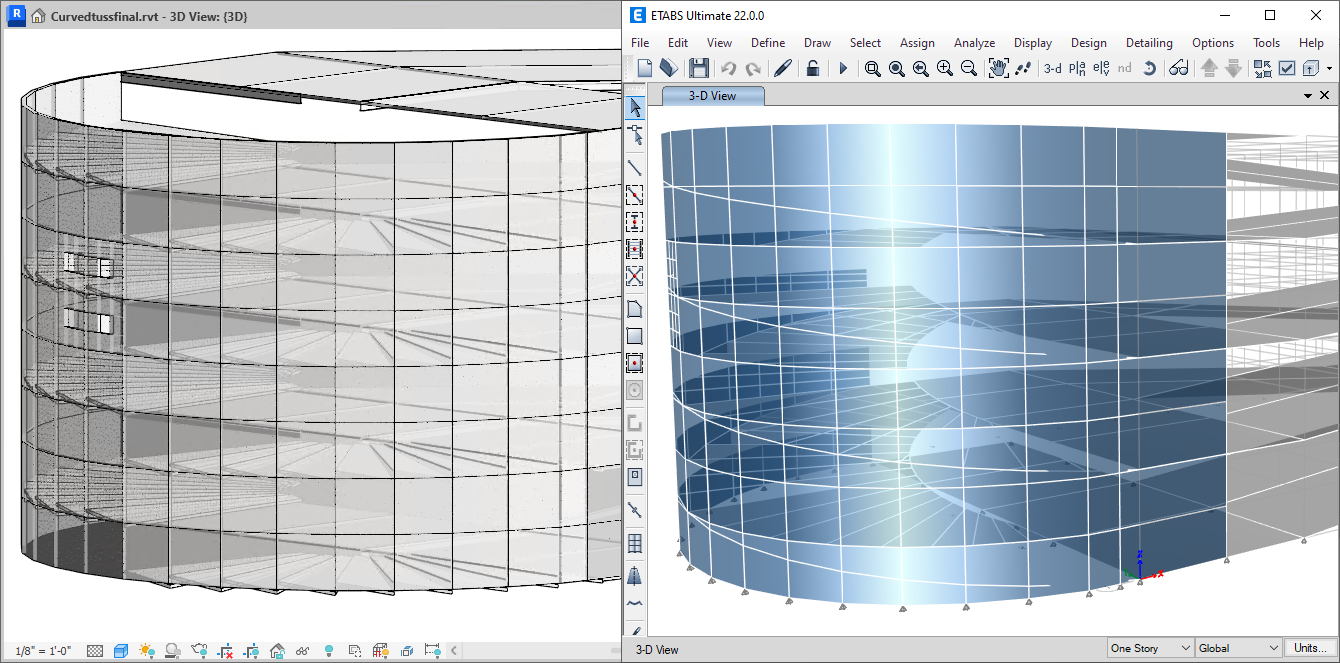Image resolution: width=1340 pixels, height=663 pixels.
Task: Change the 1/8 inch drawing scale in Revit
Action: [40, 649]
